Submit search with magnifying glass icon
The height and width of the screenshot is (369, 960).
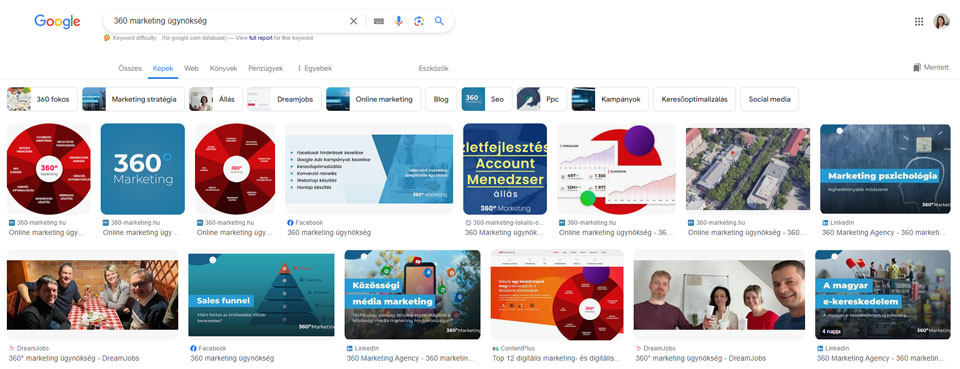point(439,21)
